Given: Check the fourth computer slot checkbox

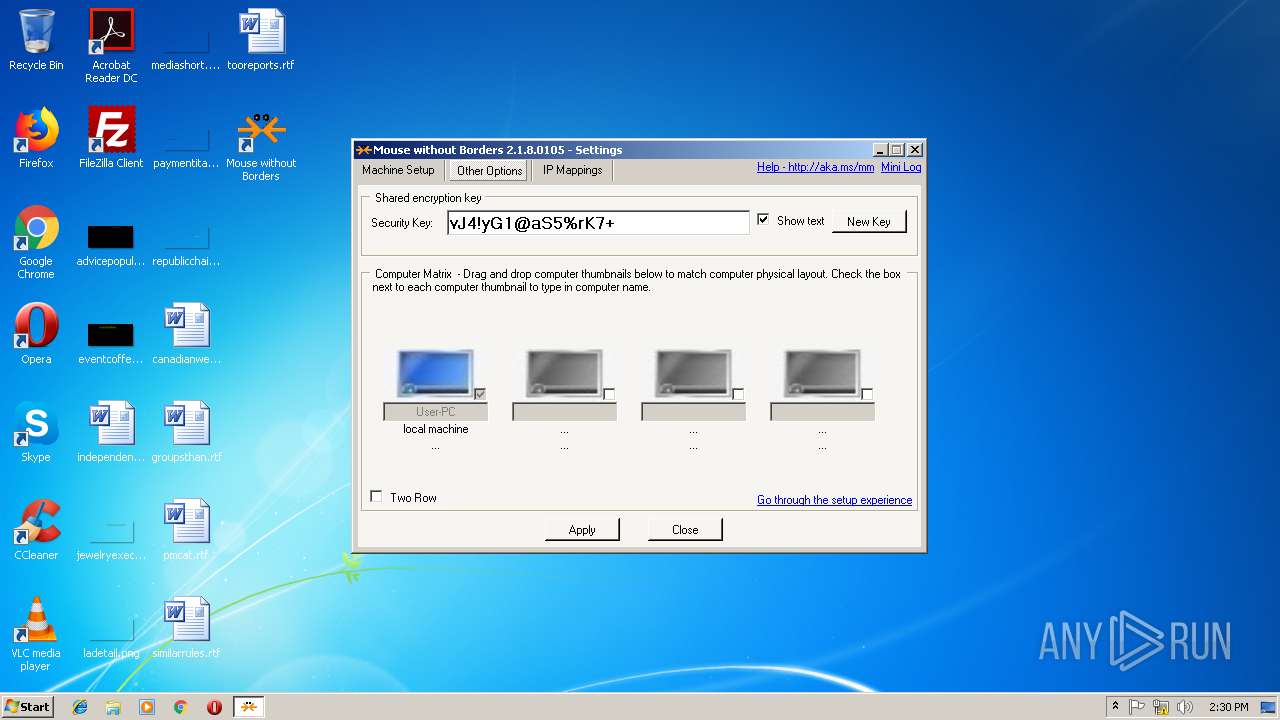Looking at the screenshot, I should tap(867, 394).
